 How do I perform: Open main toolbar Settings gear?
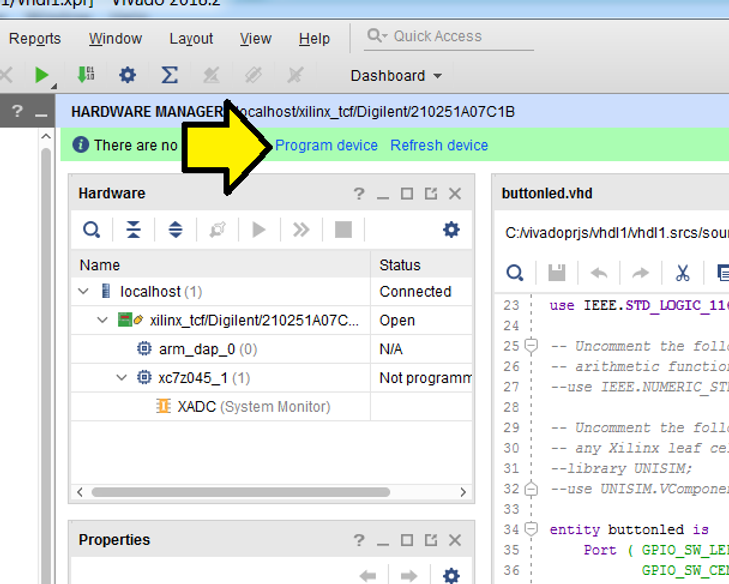tap(127, 75)
